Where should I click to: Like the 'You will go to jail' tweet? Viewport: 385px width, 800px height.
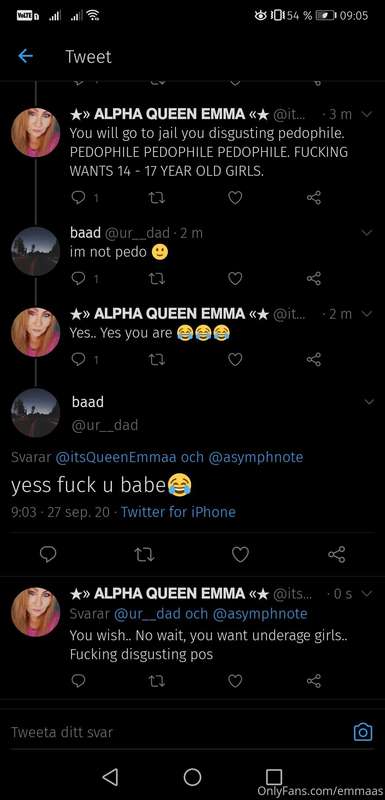[235, 197]
